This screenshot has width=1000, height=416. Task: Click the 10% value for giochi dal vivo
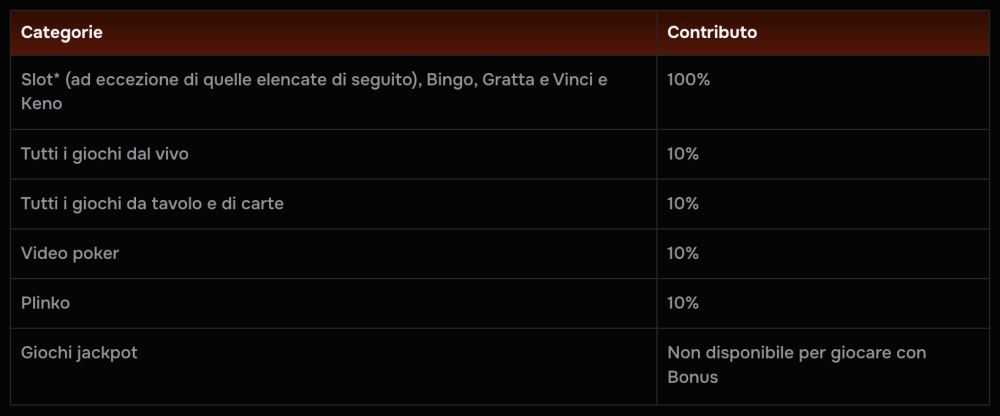pos(683,154)
